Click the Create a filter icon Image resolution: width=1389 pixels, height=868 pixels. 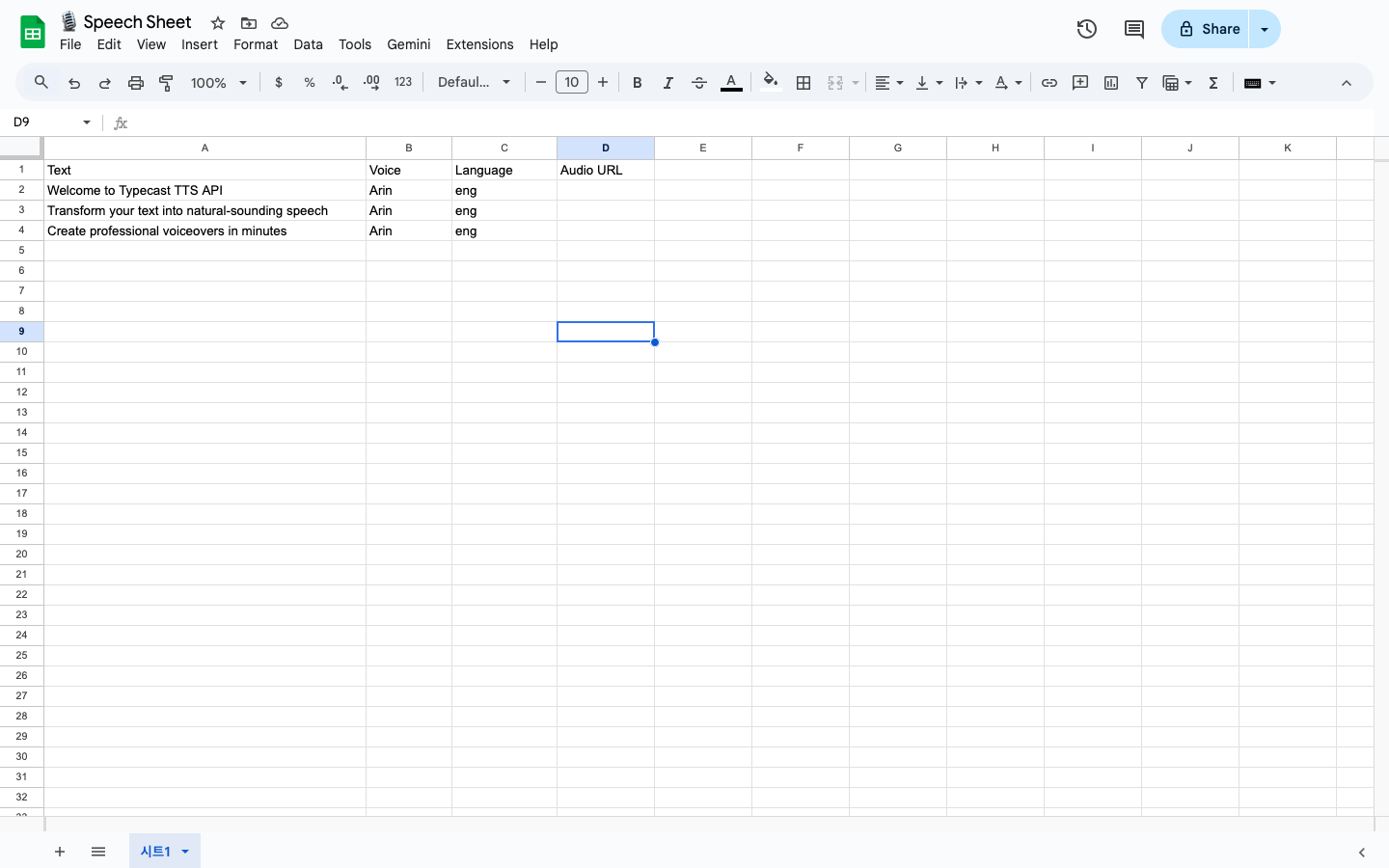tap(1141, 82)
